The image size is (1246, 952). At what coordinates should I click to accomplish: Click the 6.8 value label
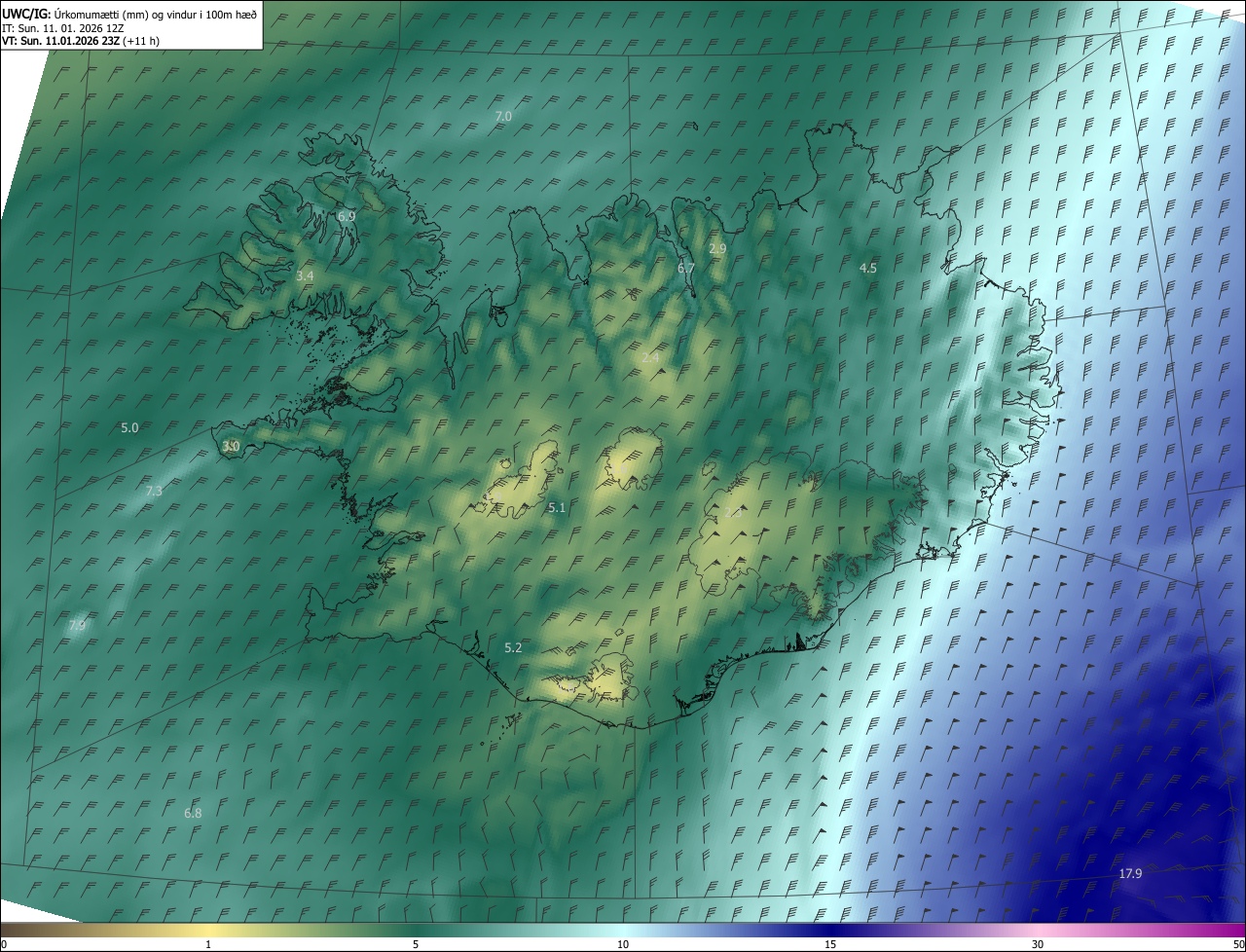pyautogui.click(x=193, y=813)
